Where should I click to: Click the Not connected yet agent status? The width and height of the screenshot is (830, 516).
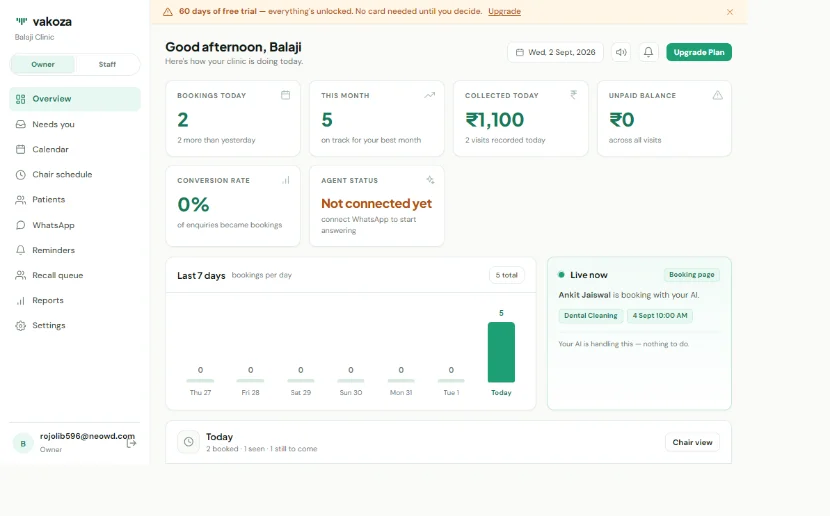click(376, 204)
